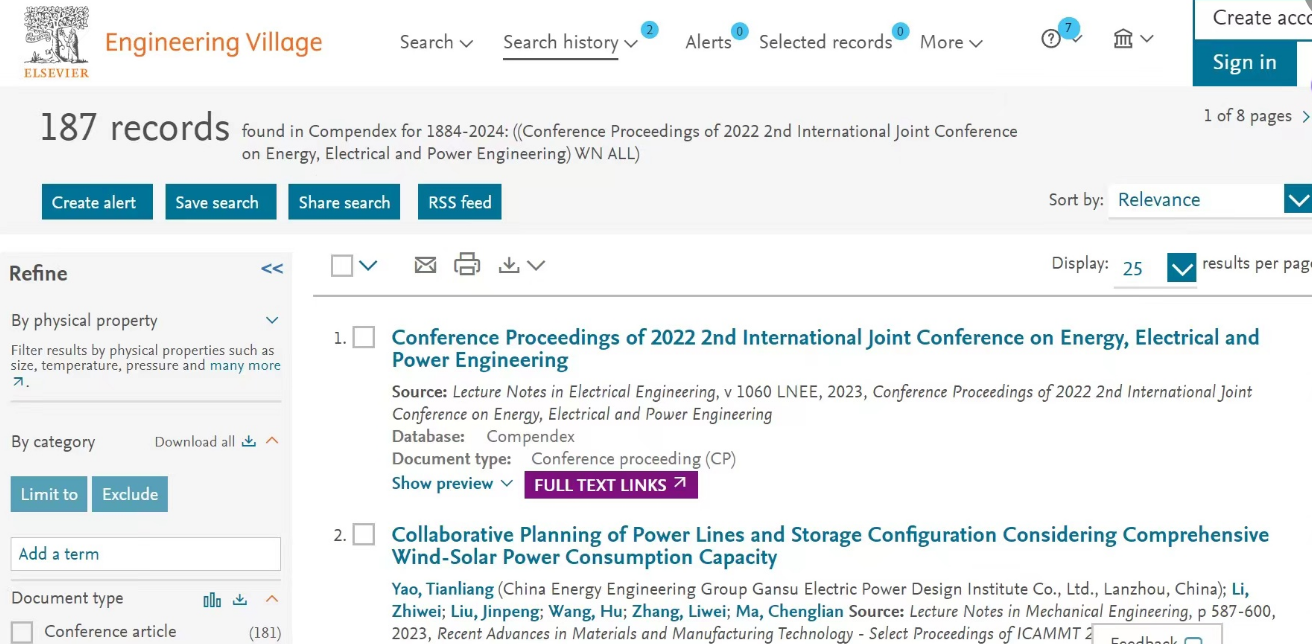Check the Conference article filter
The image size is (1312, 644).
point(22,632)
